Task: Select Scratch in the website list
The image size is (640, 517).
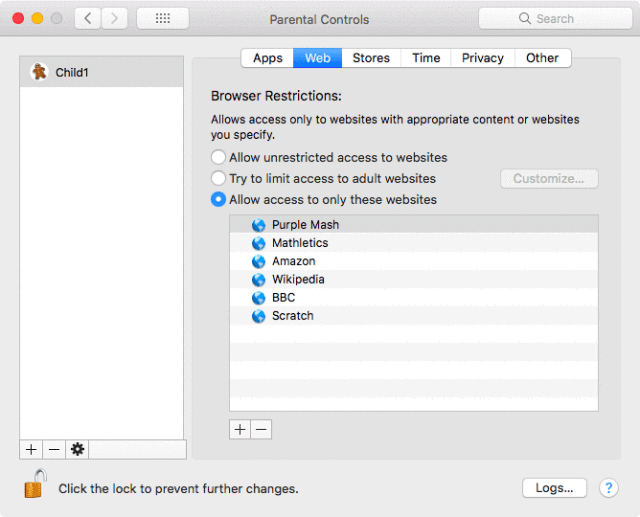Action: coord(414,316)
